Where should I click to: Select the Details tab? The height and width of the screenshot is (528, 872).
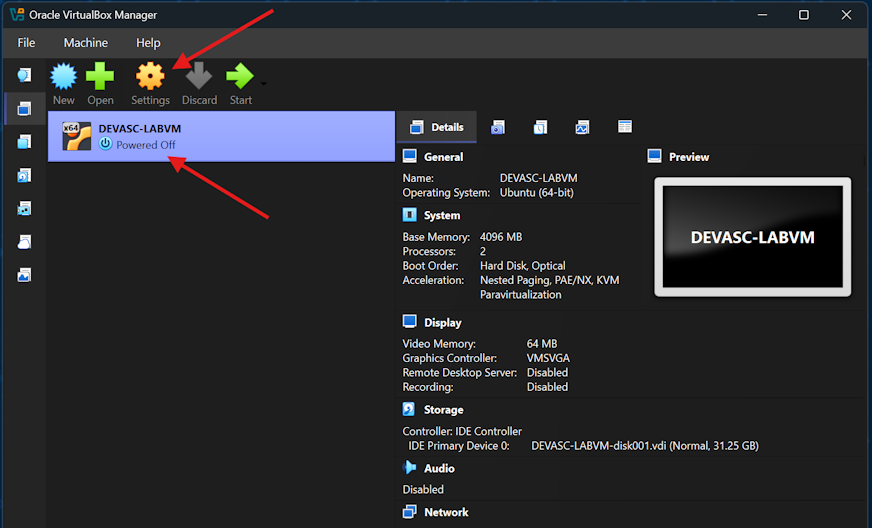[x=437, y=127]
